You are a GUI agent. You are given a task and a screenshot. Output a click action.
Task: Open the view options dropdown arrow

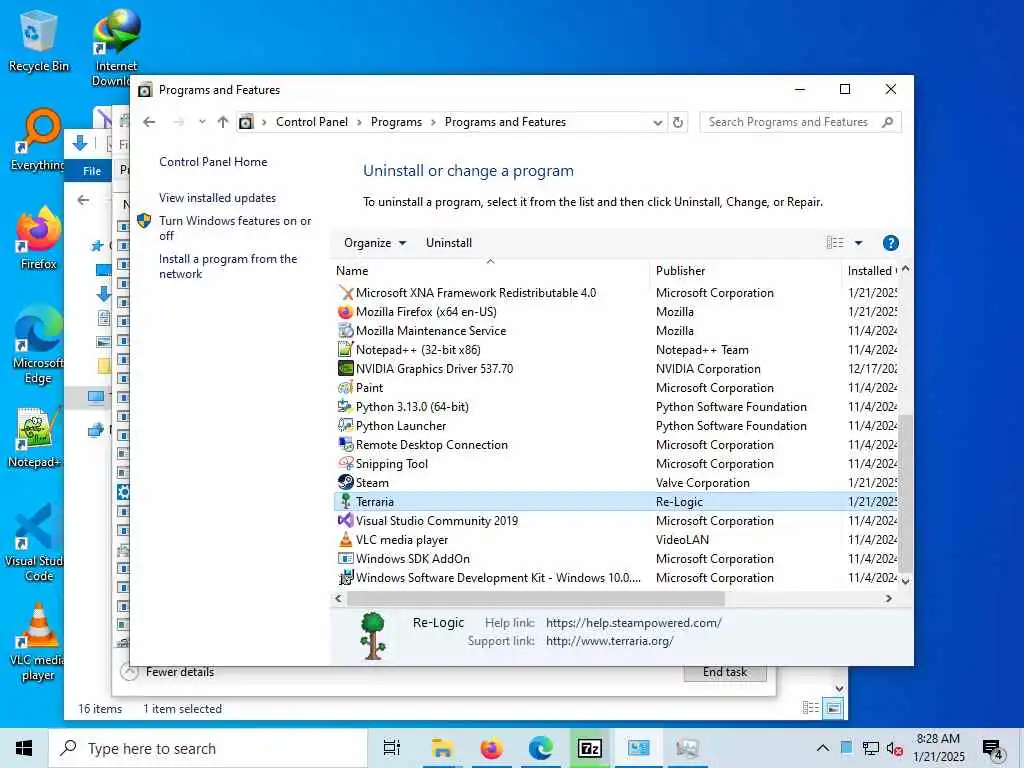pyautogui.click(x=858, y=243)
